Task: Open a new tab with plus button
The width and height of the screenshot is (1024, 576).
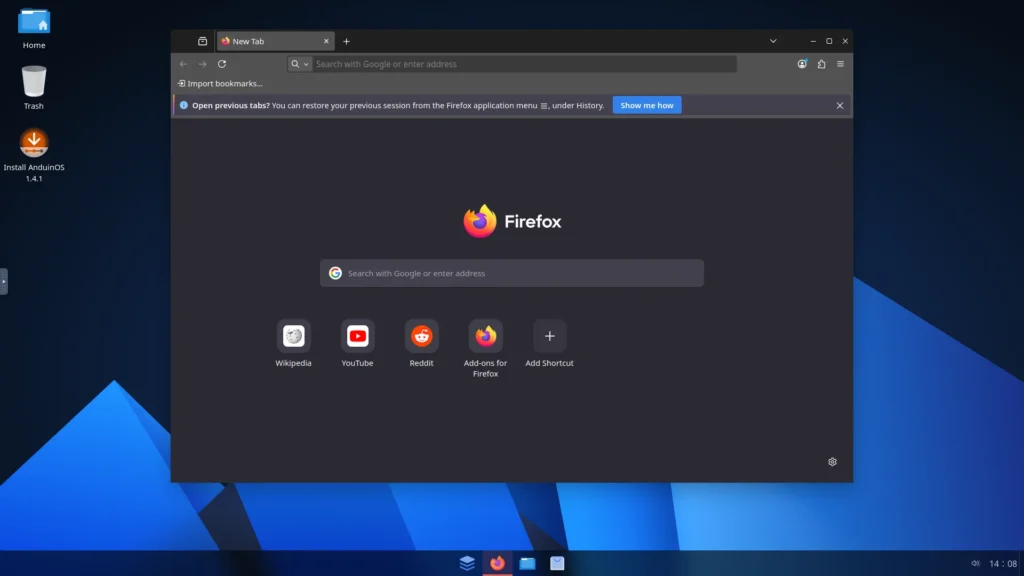Action: pyautogui.click(x=347, y=41)
